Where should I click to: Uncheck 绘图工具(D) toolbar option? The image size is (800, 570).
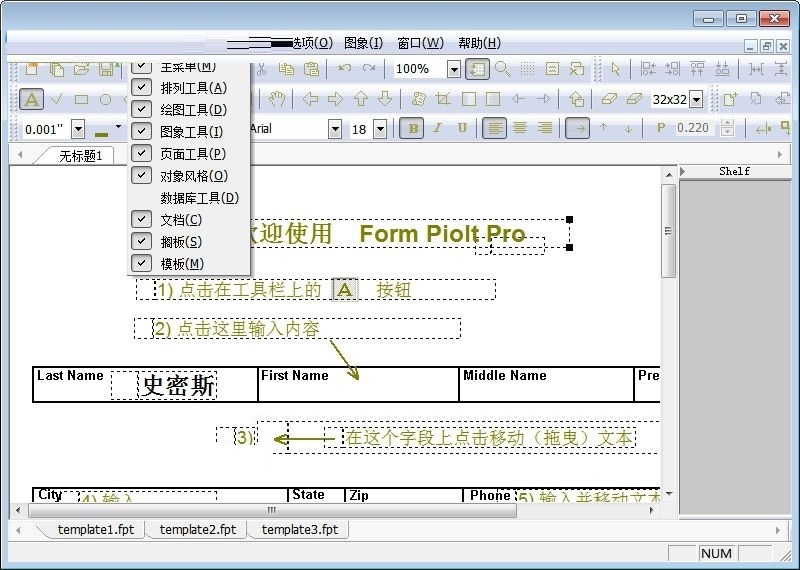[x=189, y=110]
